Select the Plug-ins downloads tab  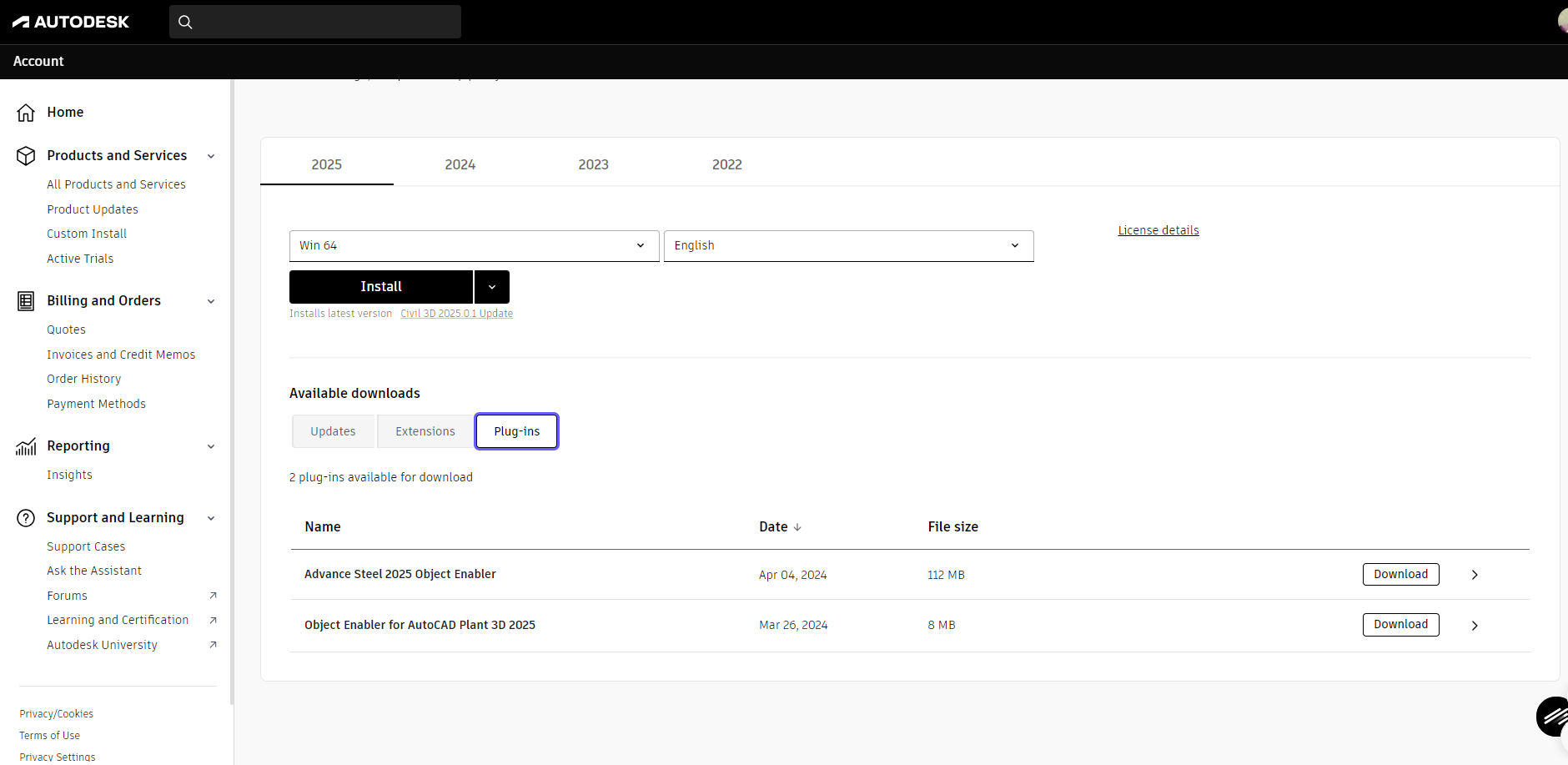(517, 431)
